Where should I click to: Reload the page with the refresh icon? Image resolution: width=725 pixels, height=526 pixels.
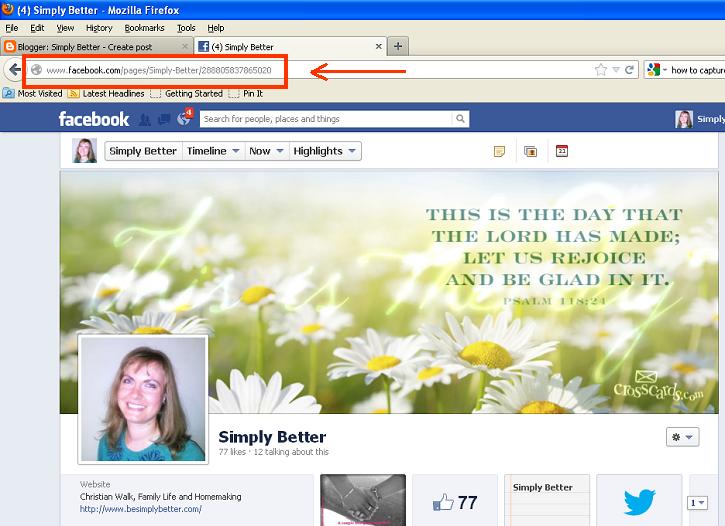[629, 70]
